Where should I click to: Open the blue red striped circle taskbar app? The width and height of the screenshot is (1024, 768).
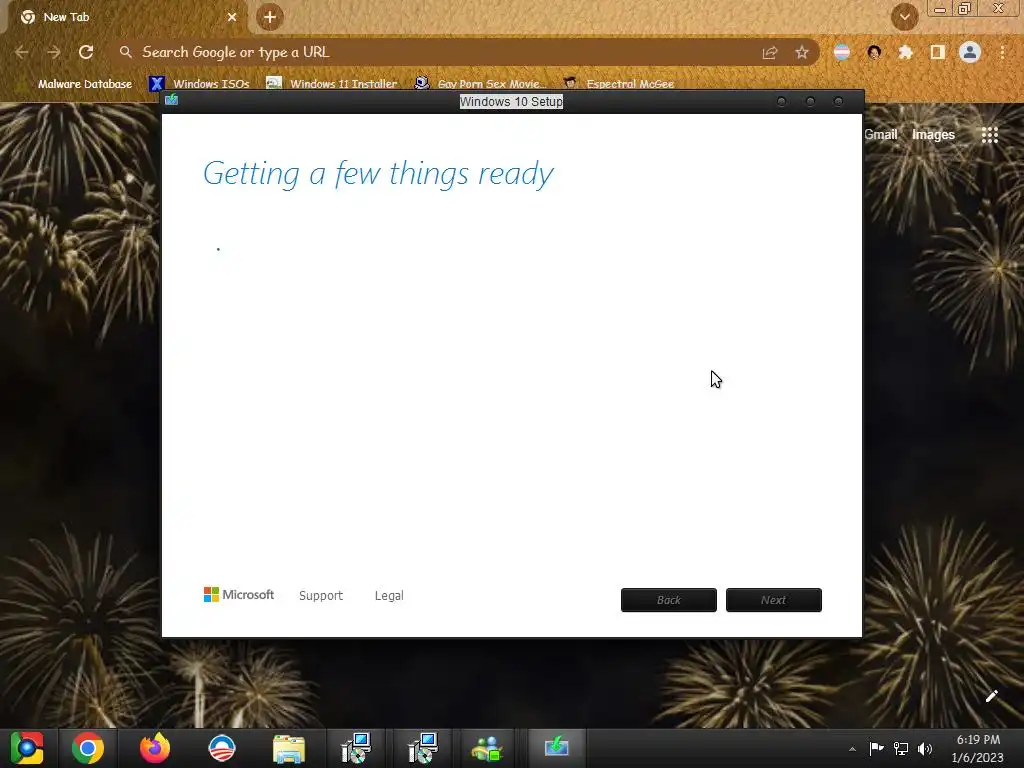click(222, 748)
